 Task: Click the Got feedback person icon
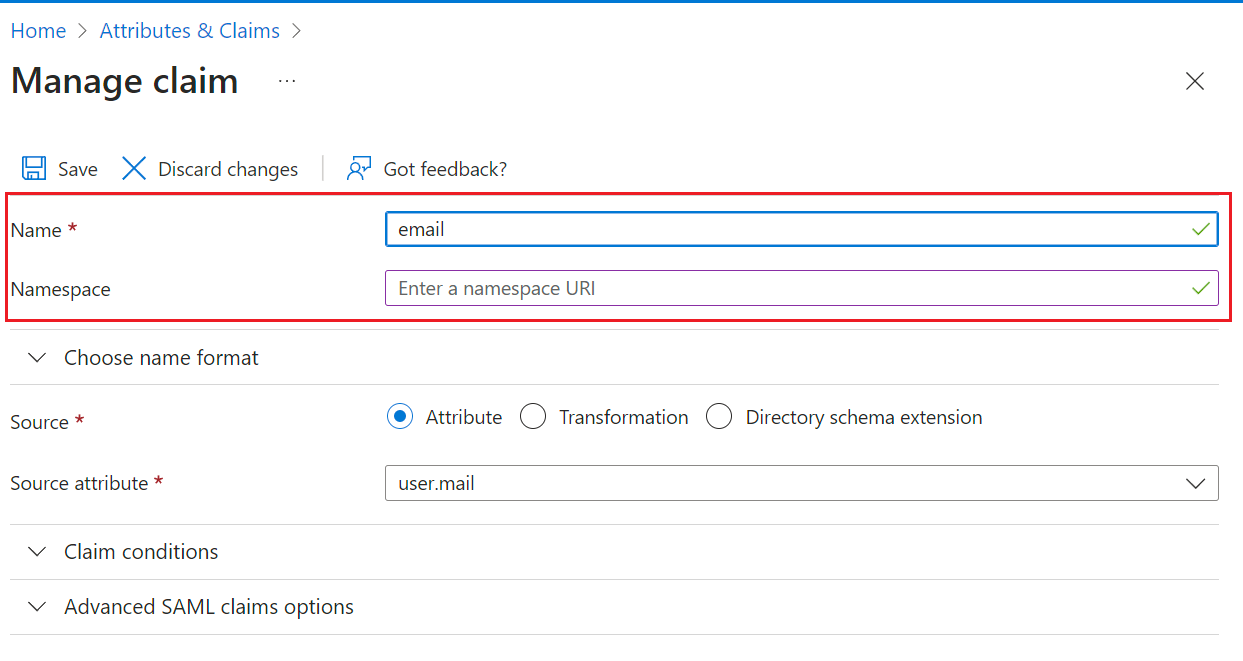[x=359, y=169]
